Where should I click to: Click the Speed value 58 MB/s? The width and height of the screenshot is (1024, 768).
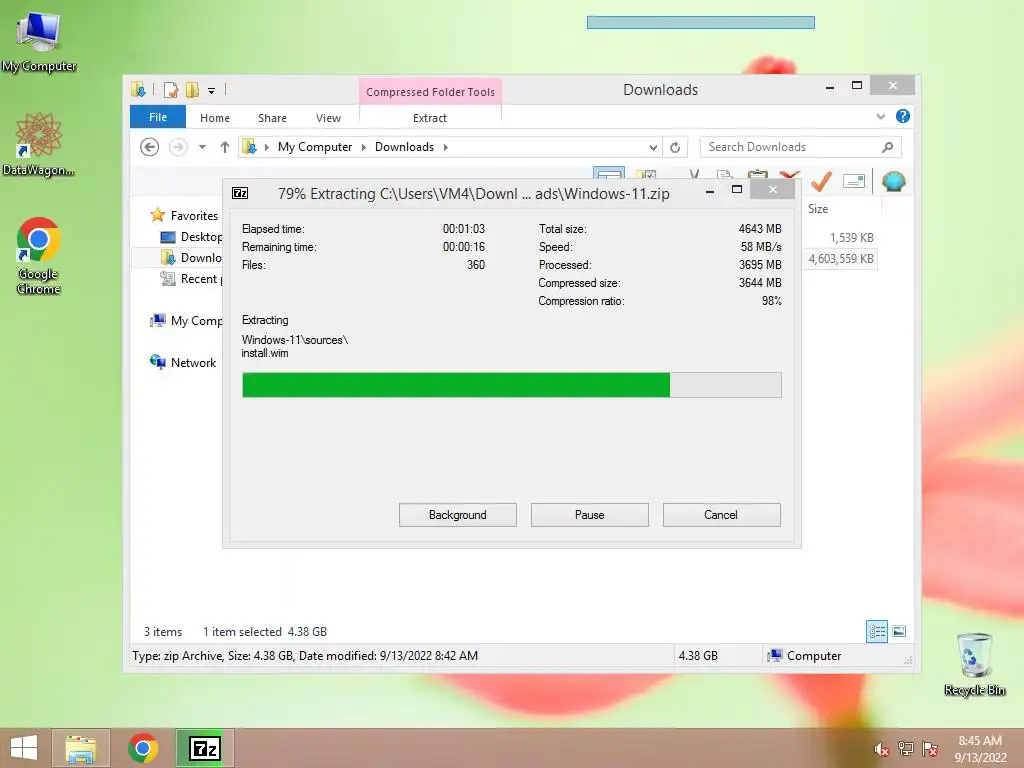pyautogui.click(x=761, y=247)
